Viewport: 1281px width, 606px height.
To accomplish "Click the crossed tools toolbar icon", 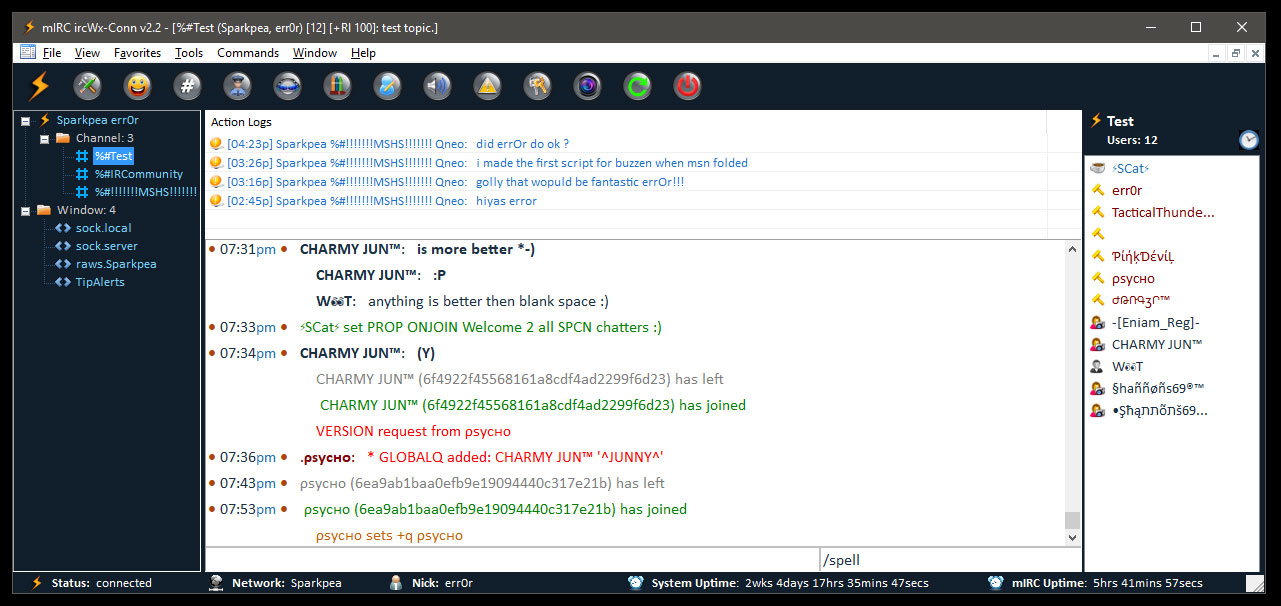I will (538, 86).
